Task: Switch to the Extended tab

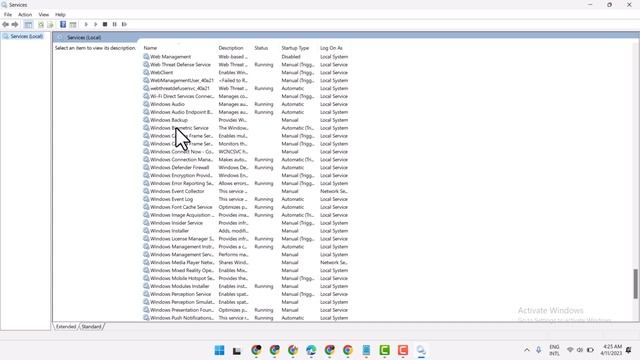Action: pos(66,327)
